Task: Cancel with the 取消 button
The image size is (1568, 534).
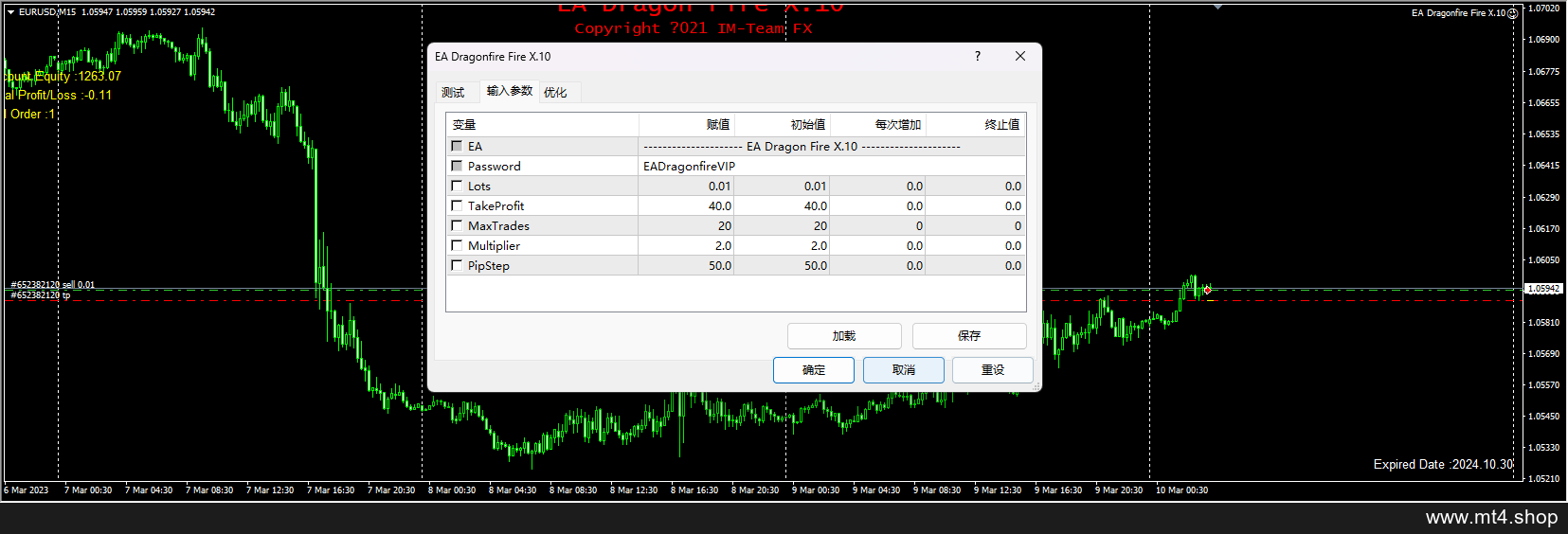Action: click(x=904, y=370)
